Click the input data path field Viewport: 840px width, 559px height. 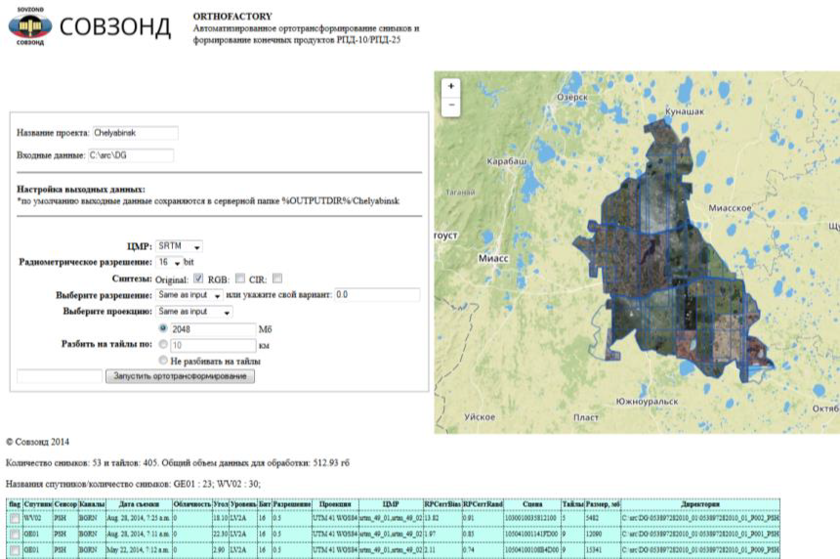(130, 155)
